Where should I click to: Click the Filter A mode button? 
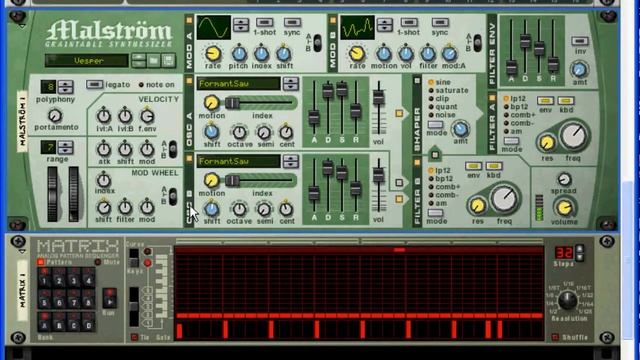511,141
